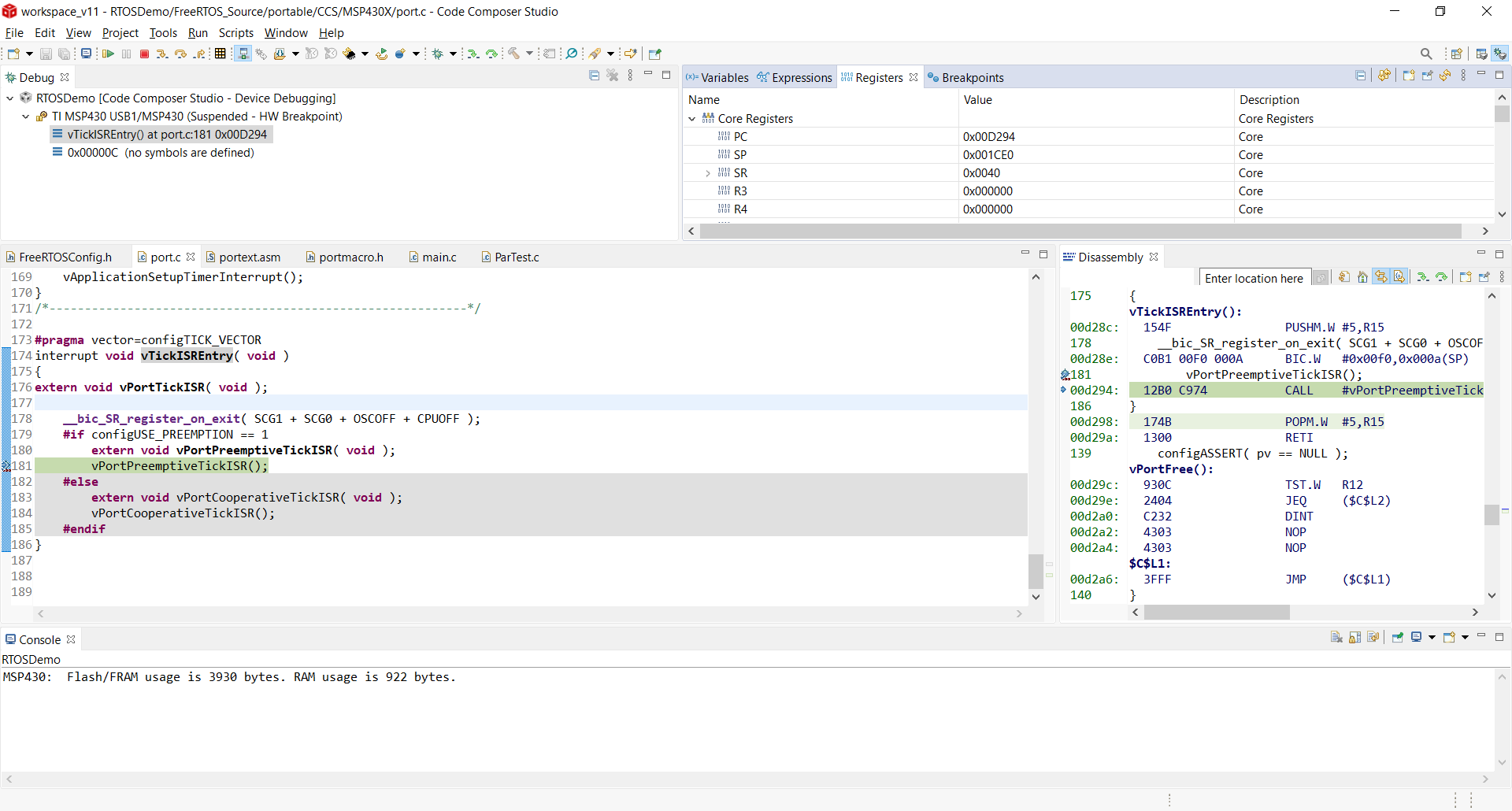Open the FreeRTOSConfig.h editor tab
The width and height of the screenshot is (1512, 811).
[x=59, y=257]
